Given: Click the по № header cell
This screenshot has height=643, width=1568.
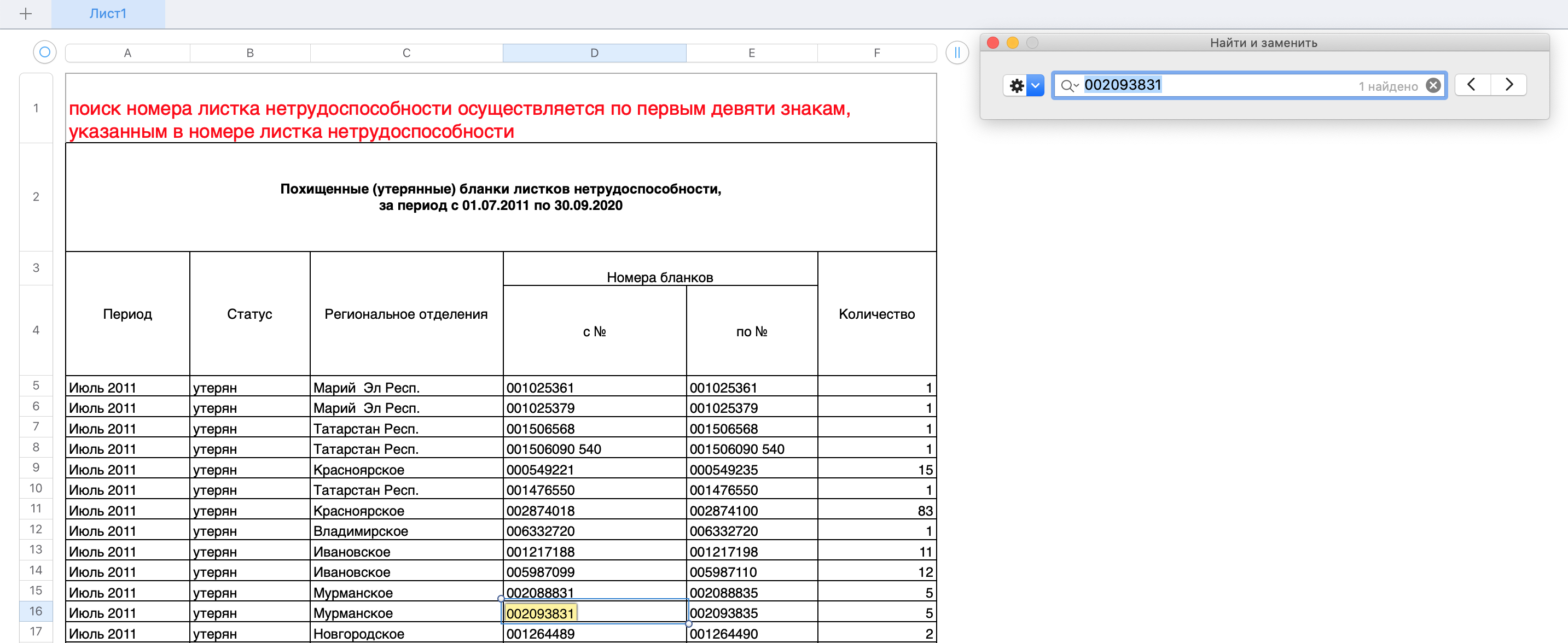Looking at the screenshot, I should [x=752, y=331].
